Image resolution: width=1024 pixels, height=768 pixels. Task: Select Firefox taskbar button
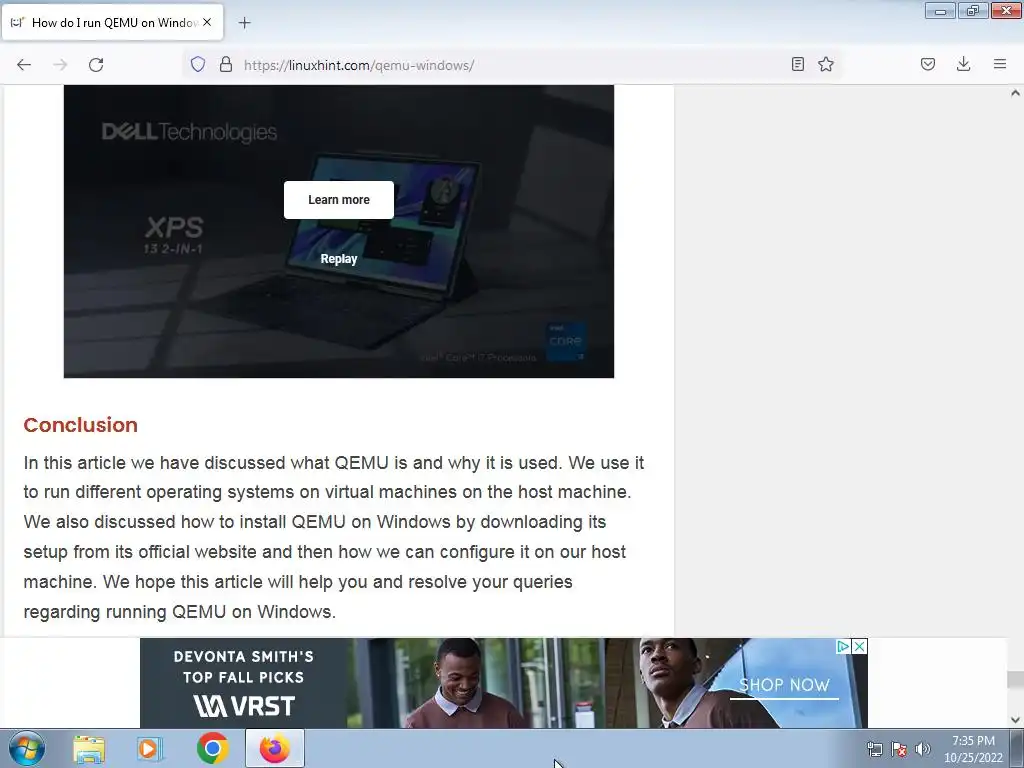pos(275,748)
